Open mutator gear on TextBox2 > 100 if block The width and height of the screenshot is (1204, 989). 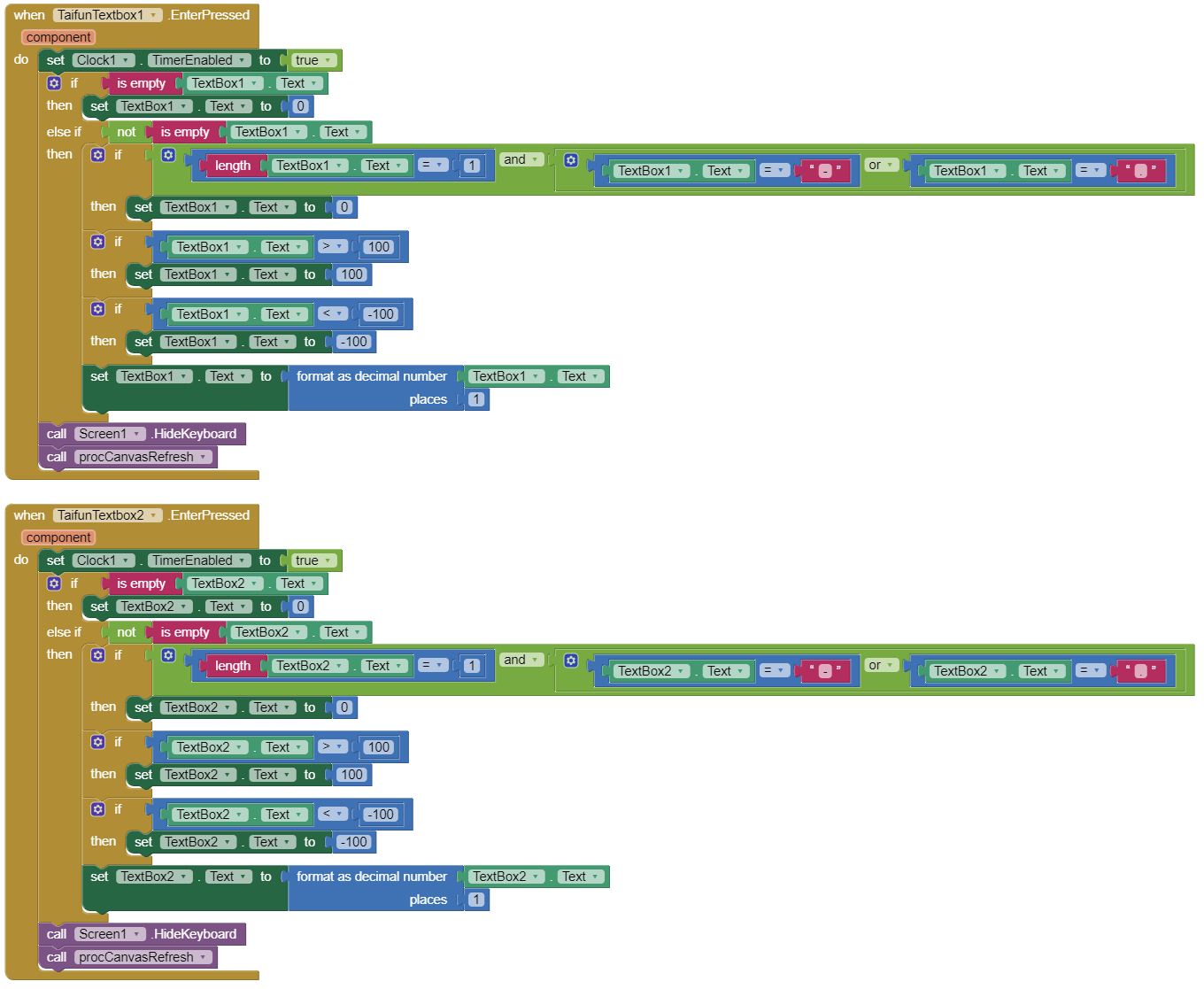[x=98, y=742]
